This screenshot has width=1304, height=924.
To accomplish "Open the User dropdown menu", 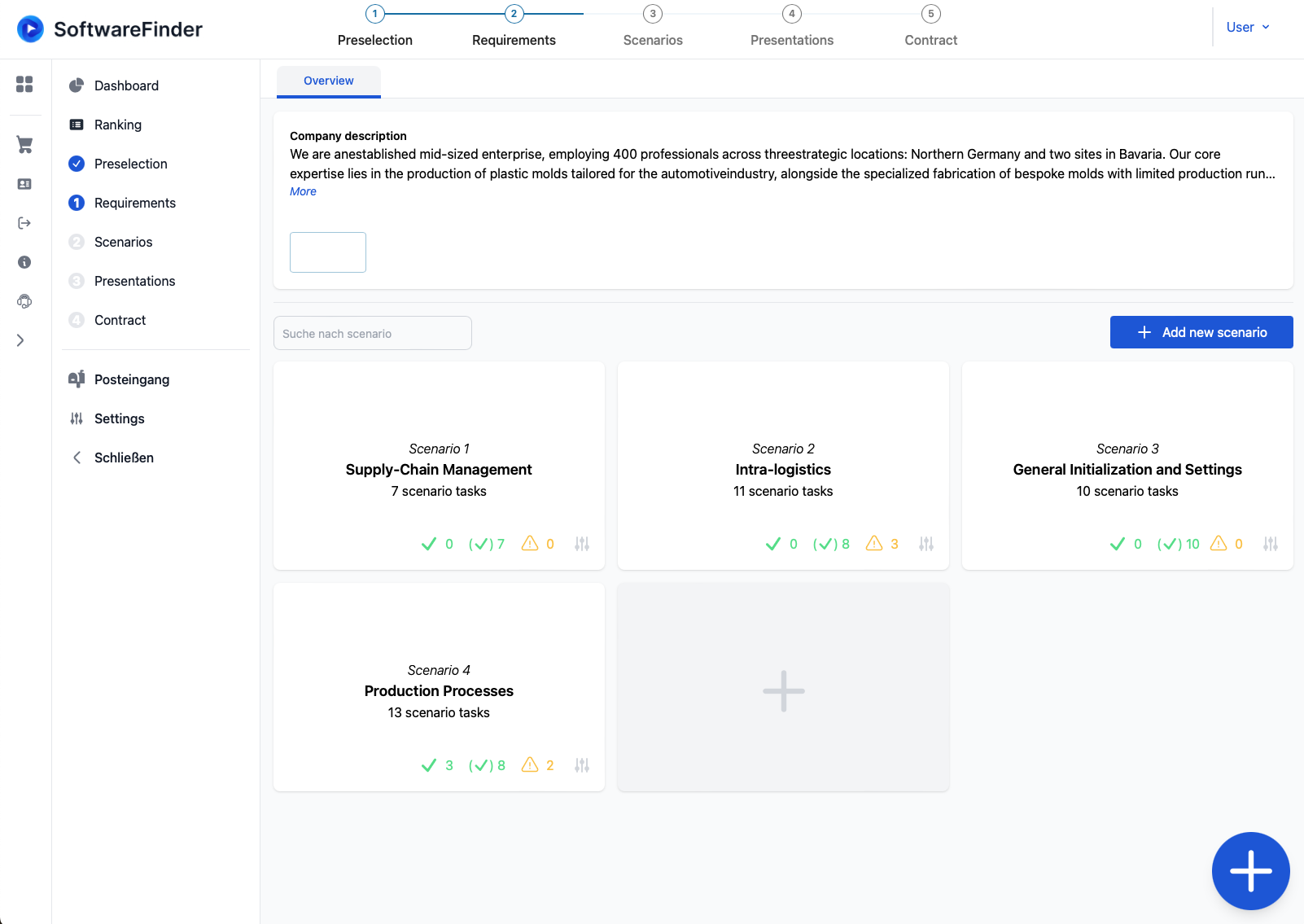I will pyautogui.click(x=1247, y=28).
